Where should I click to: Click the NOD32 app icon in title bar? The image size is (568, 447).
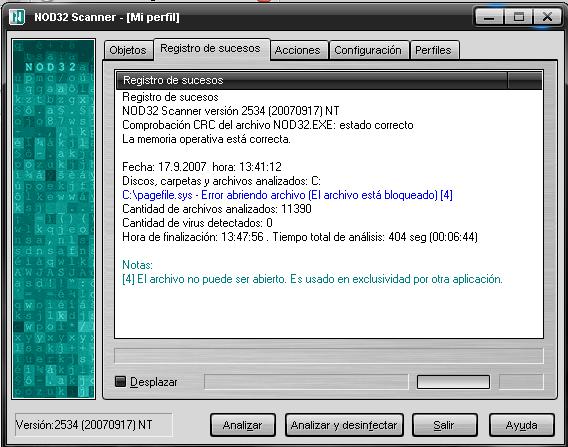click(x=17, y=17)
